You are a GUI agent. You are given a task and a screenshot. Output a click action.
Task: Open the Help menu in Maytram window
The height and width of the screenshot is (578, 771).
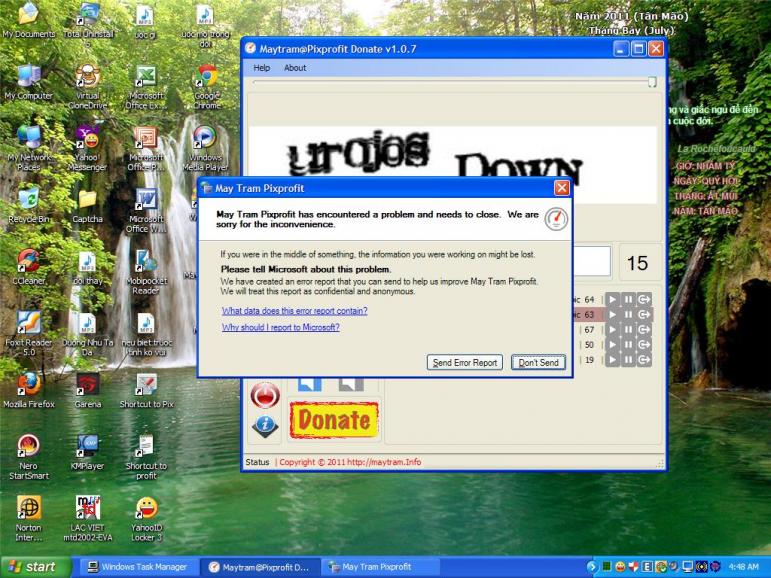tap(262, 68)
